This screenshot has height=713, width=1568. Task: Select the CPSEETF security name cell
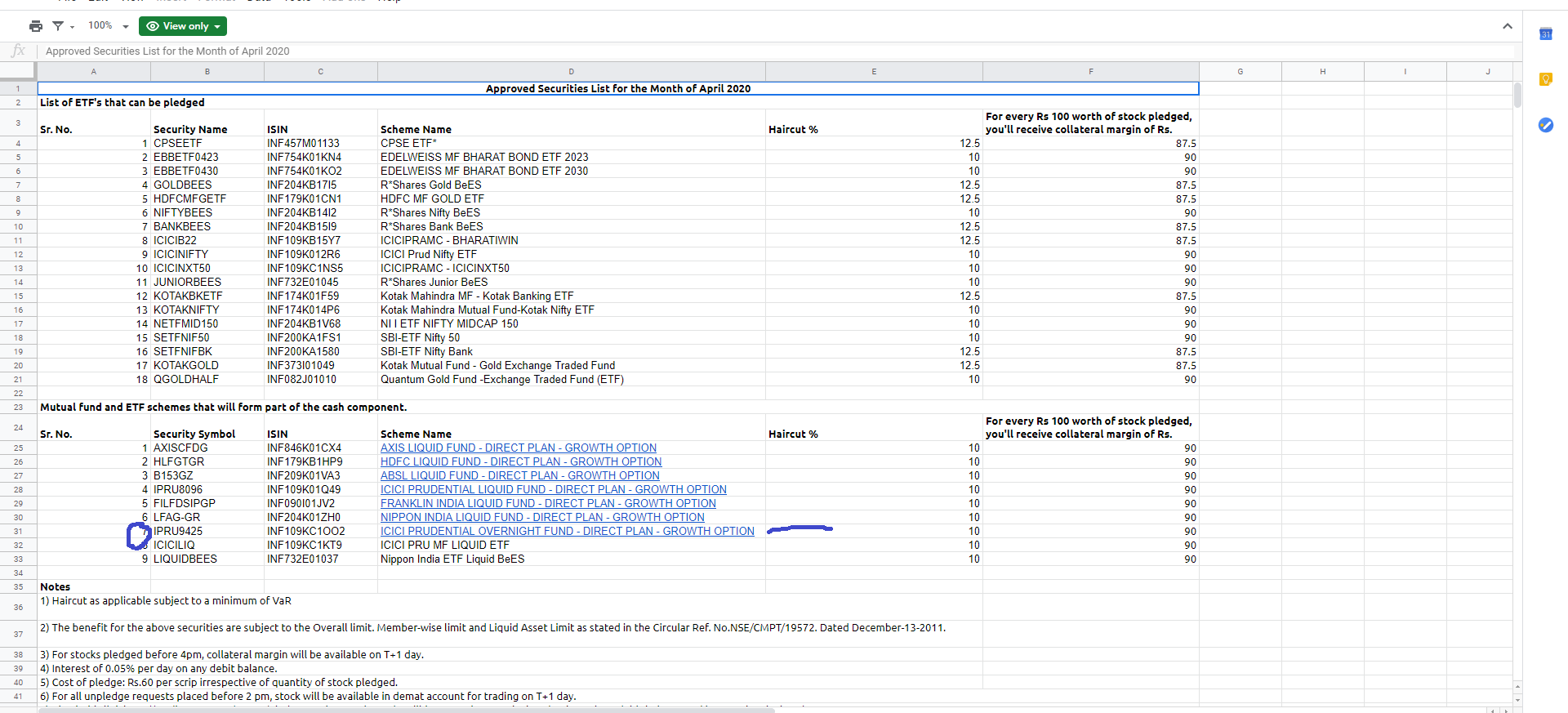click(207, 143)
